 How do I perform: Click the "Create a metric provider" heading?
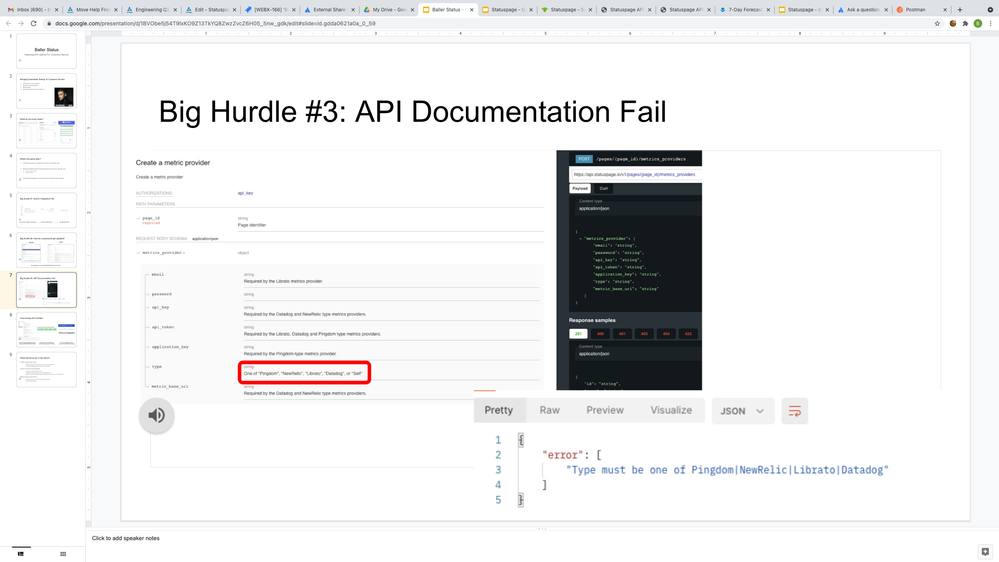coord(173,162)
